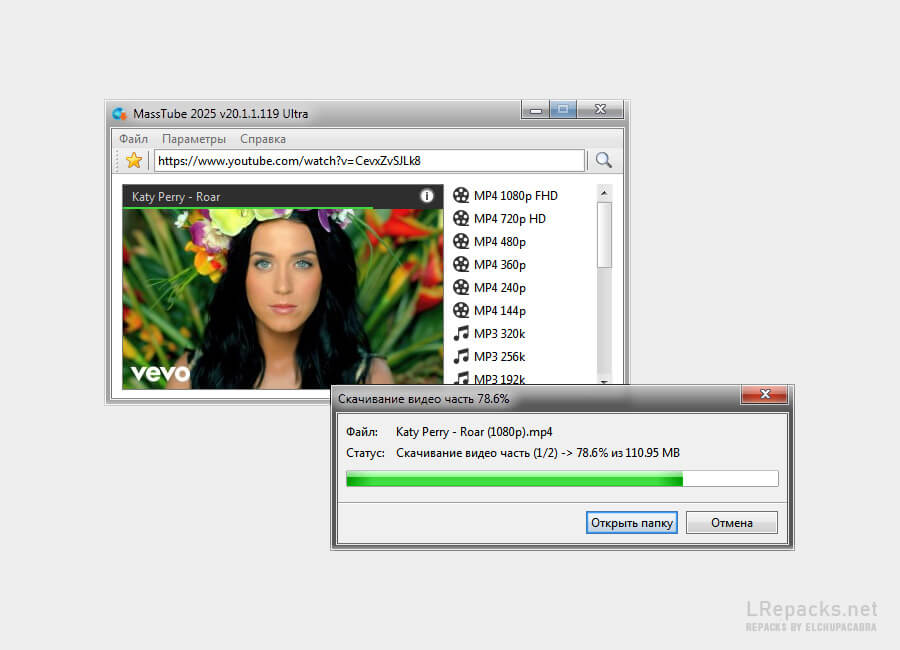This screenshot has height=650, width=900.
Task: Click the MassTube app icon in title bar
Action: pos(119,114)
